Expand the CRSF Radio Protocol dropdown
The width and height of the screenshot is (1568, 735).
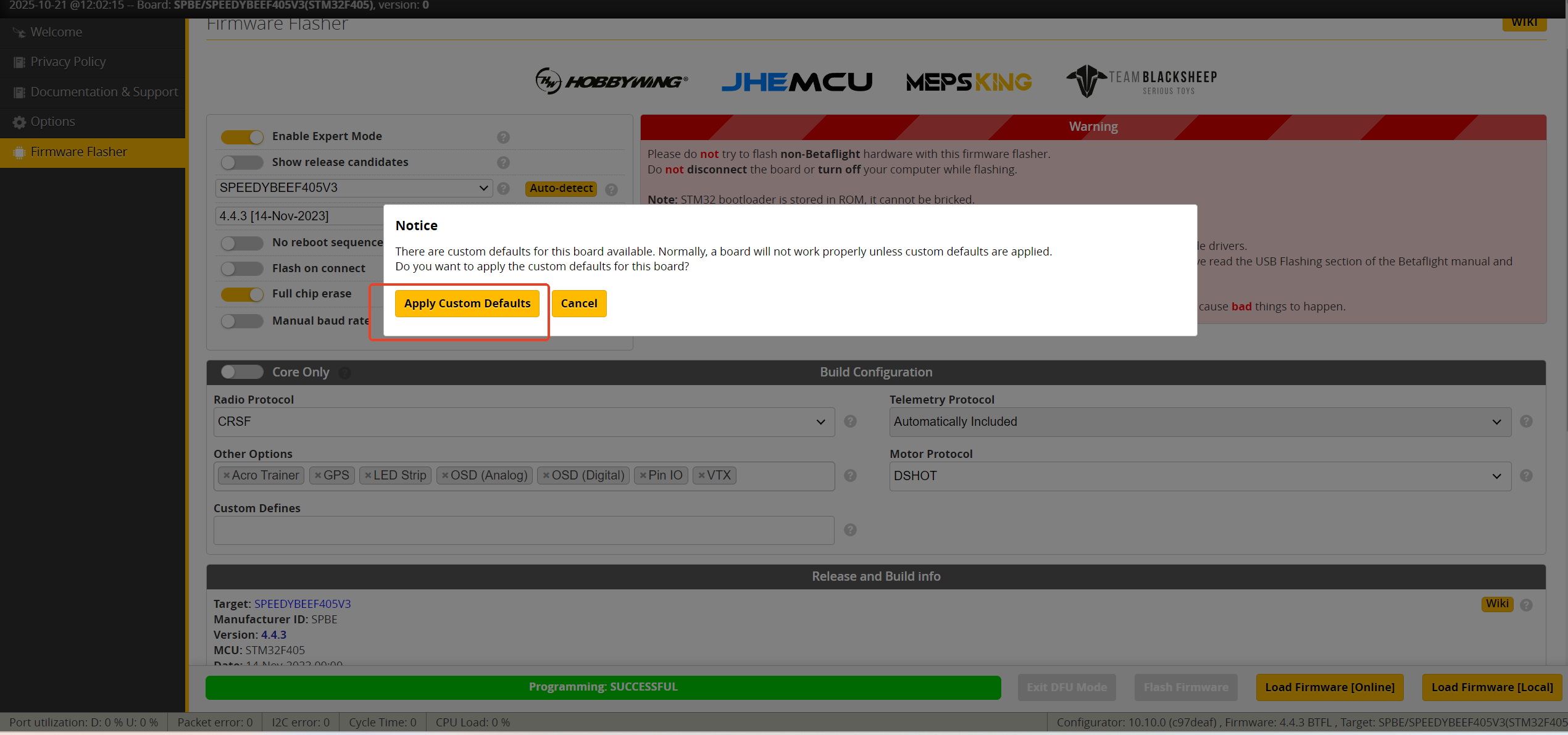tap(523, 421)
